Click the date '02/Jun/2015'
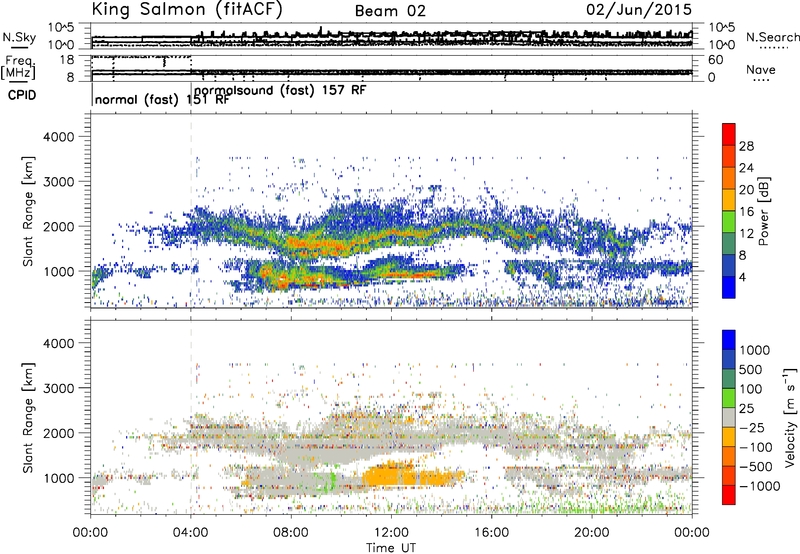The height and width of the screenshot is (554, 800). click(x=639, y=10)
